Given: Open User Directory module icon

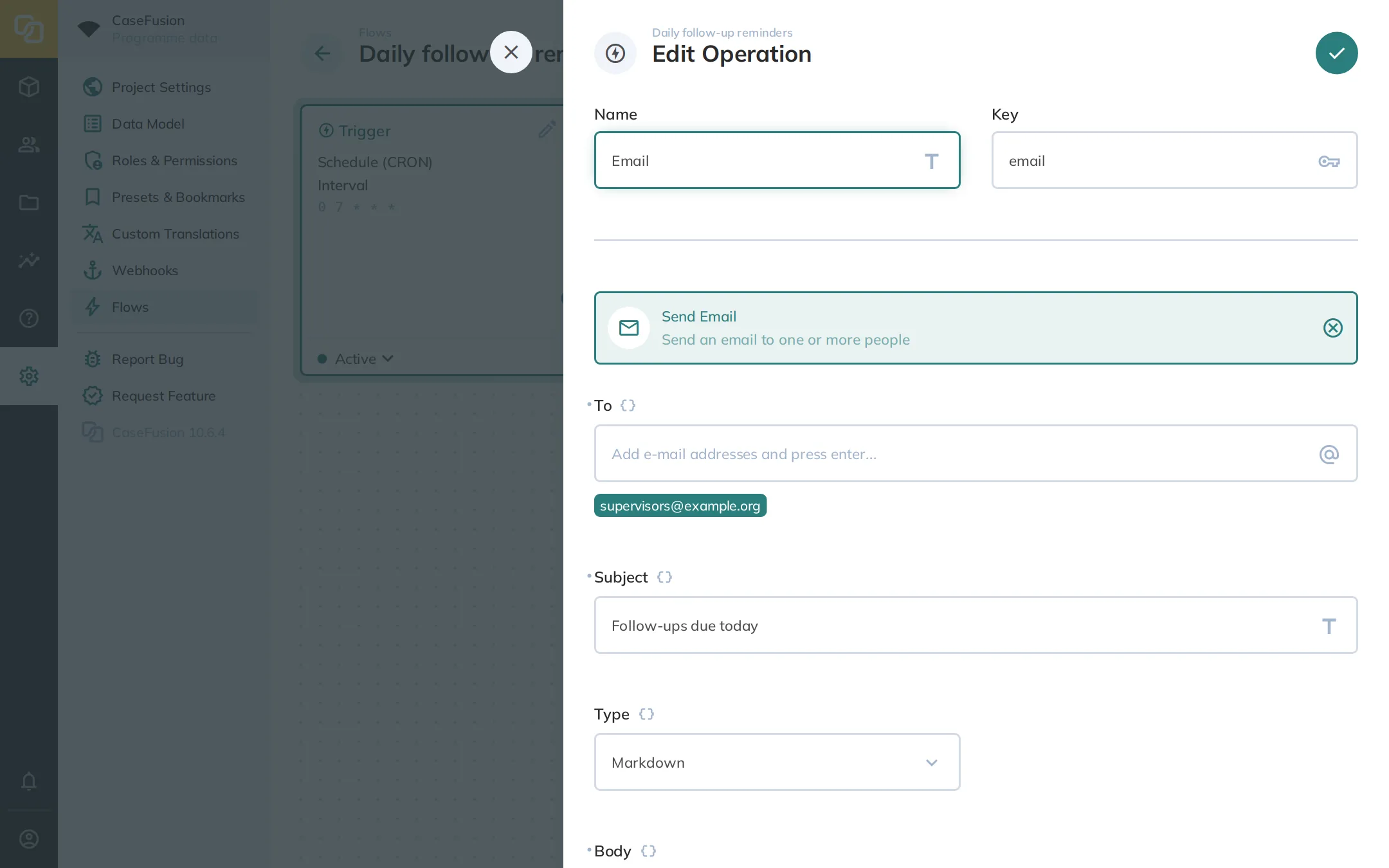Looking at the screenshot, I should click(x=29, y=145).
